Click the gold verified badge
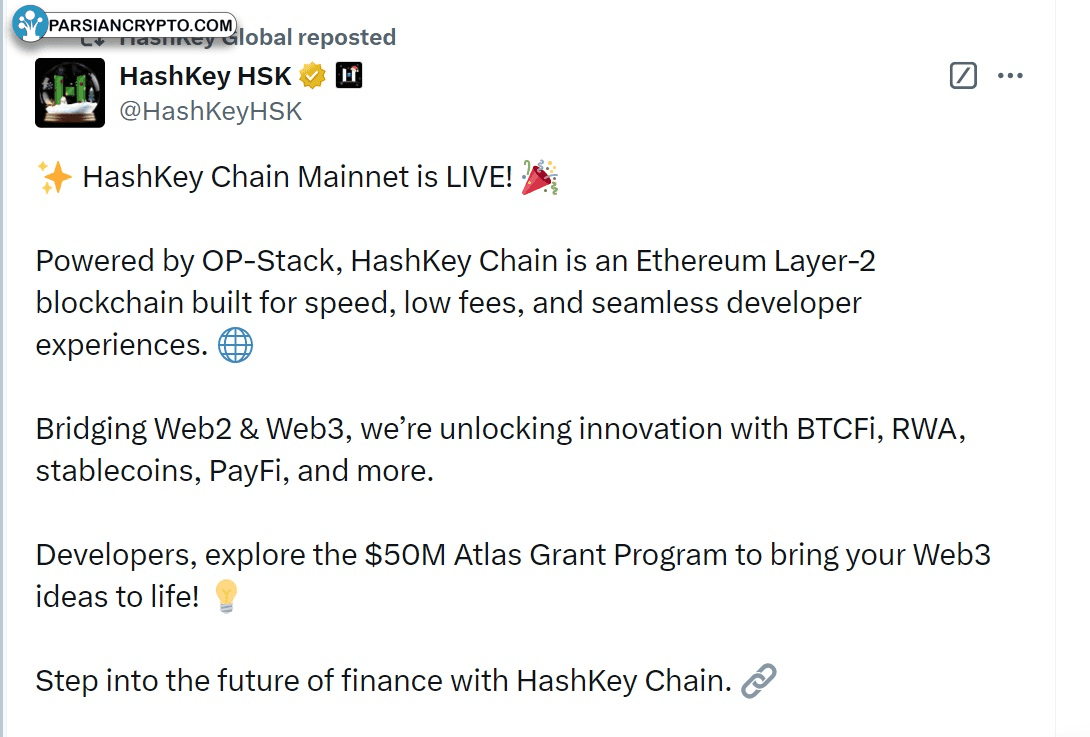Screen dimensions: 1090x737 pos(313,75)
